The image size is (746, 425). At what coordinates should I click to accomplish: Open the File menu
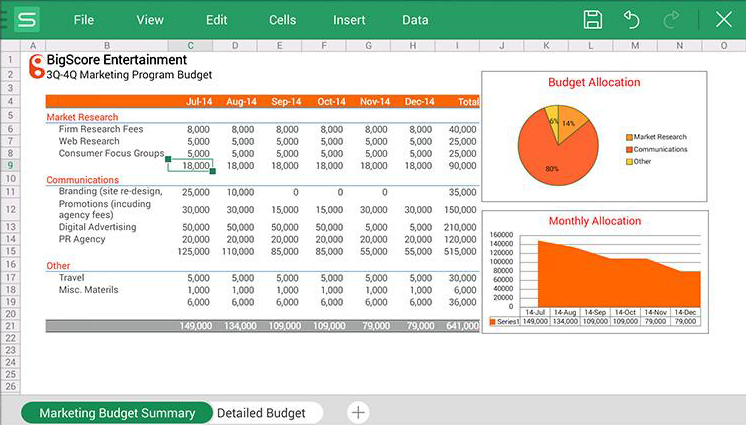click(x=84, y=20)
